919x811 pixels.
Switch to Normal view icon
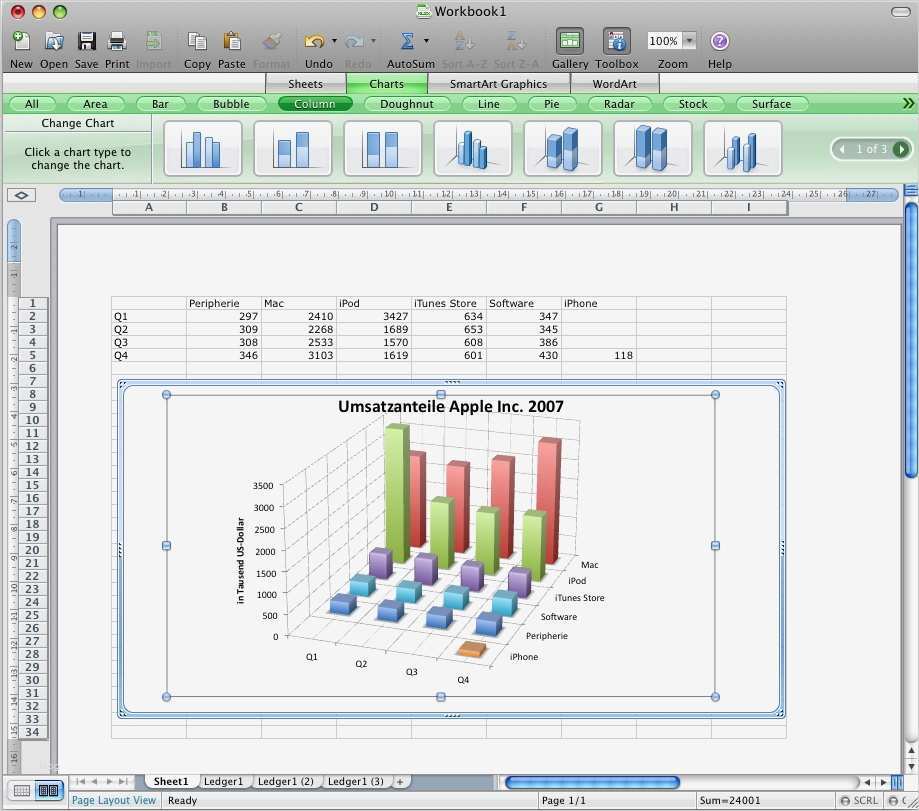22,791
